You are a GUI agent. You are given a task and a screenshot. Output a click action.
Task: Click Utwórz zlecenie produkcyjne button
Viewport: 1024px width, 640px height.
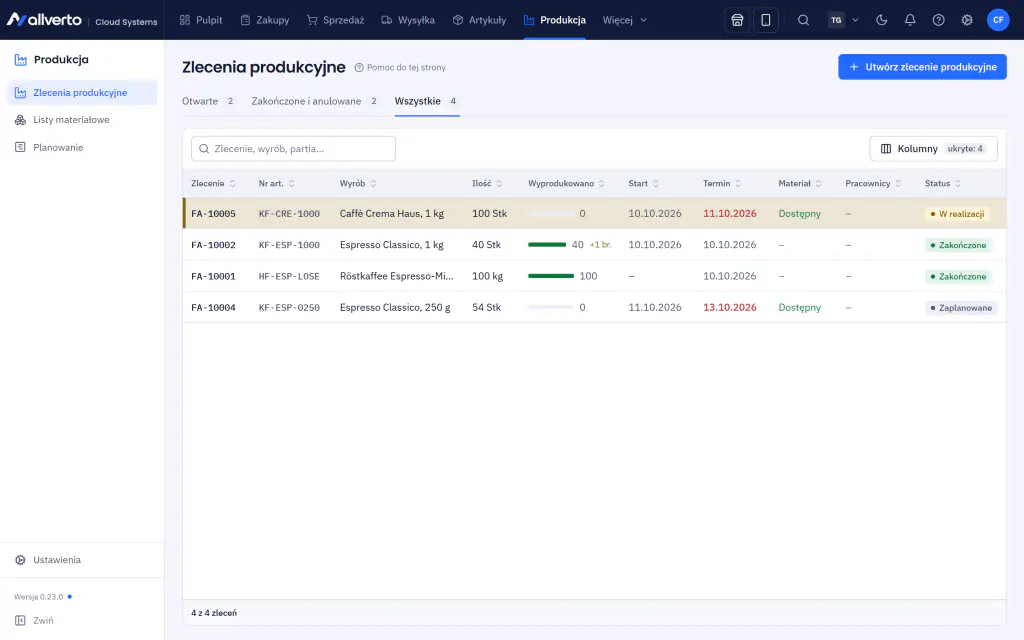[922, 67]
